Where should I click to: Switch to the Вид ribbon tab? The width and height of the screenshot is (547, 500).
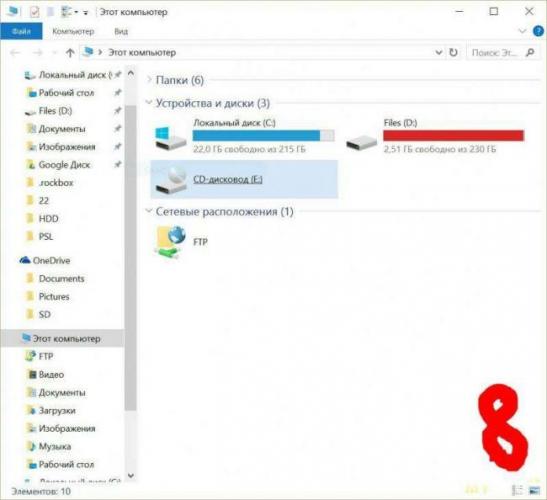(121, 31)
